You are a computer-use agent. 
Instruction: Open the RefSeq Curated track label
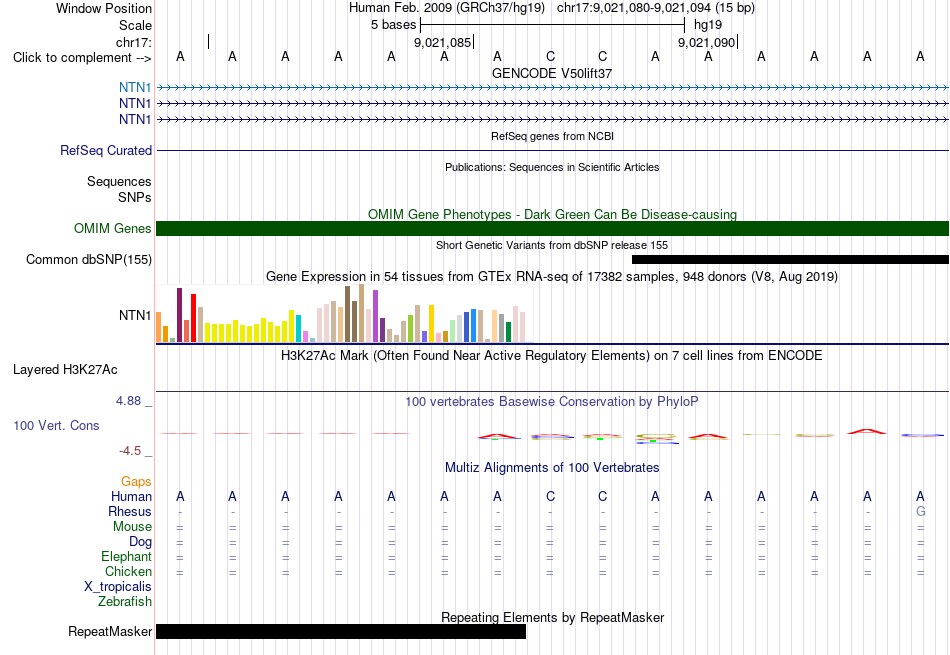point(106,150)
